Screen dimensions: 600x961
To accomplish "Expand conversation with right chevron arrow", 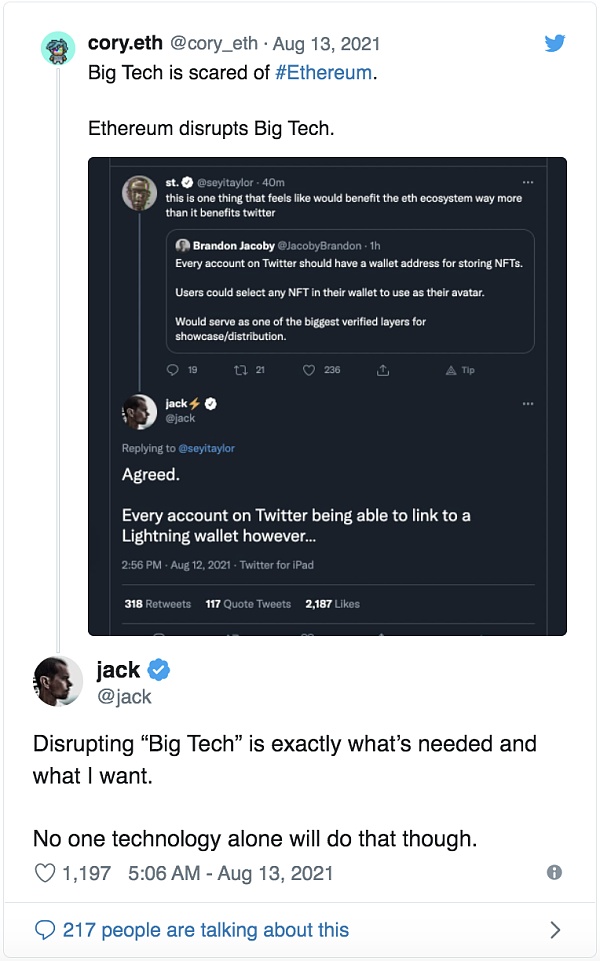I will tap(556, 930).
